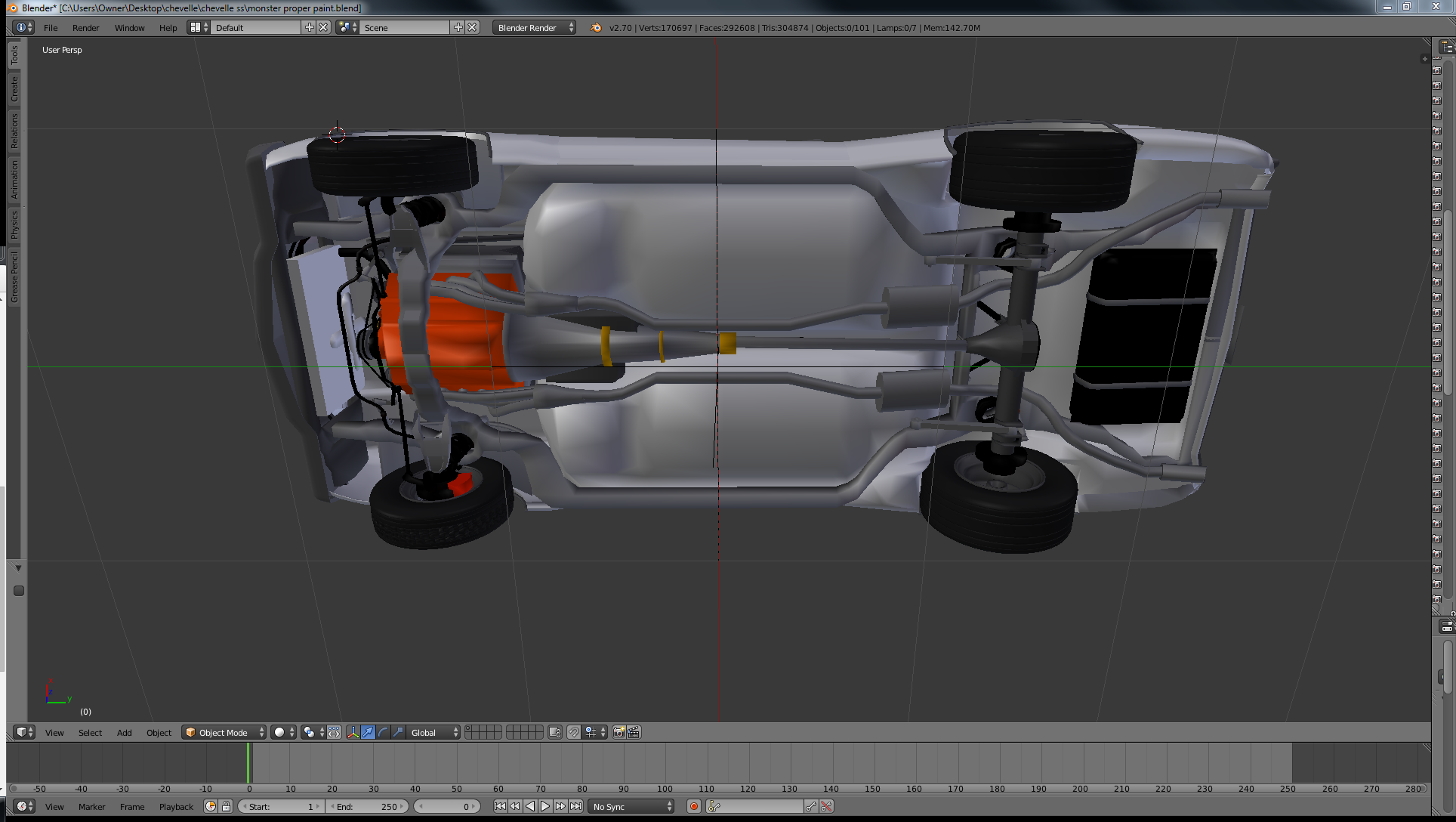Viewport: 1456px width, 822px height.
Task: Toggle automatic keyframe record button
Action: [x=693, y=806]
